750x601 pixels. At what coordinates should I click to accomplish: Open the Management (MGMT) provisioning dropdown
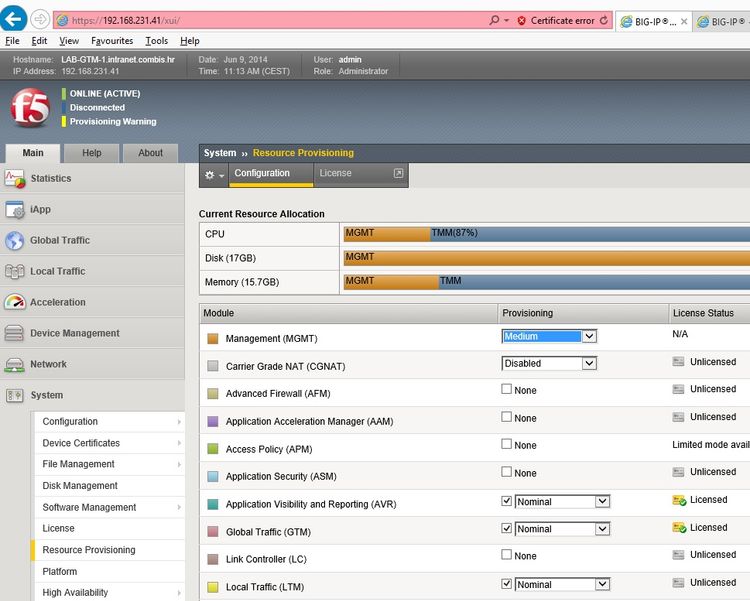549,336
